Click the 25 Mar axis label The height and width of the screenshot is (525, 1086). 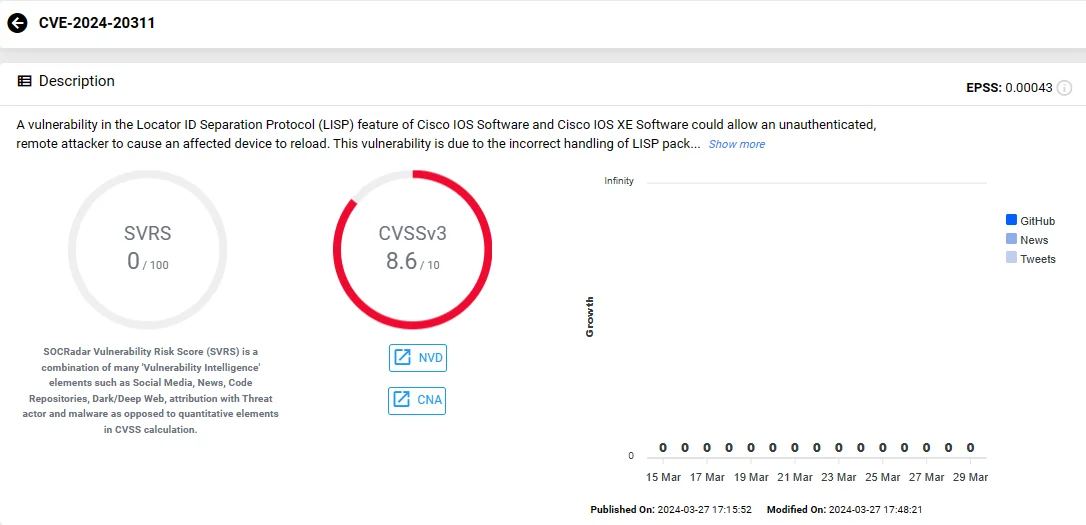[x=882, y=477]
